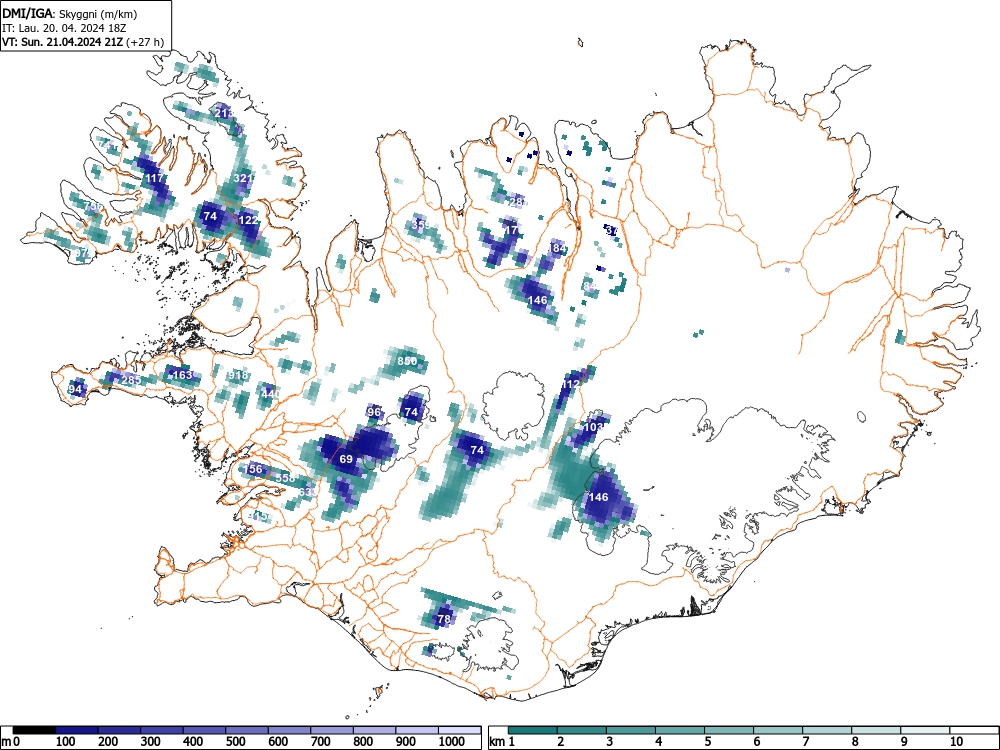This screenshot has height=750, width=1000.
Task: Click the '117' visibility value on the map
Action: [154, 178]
